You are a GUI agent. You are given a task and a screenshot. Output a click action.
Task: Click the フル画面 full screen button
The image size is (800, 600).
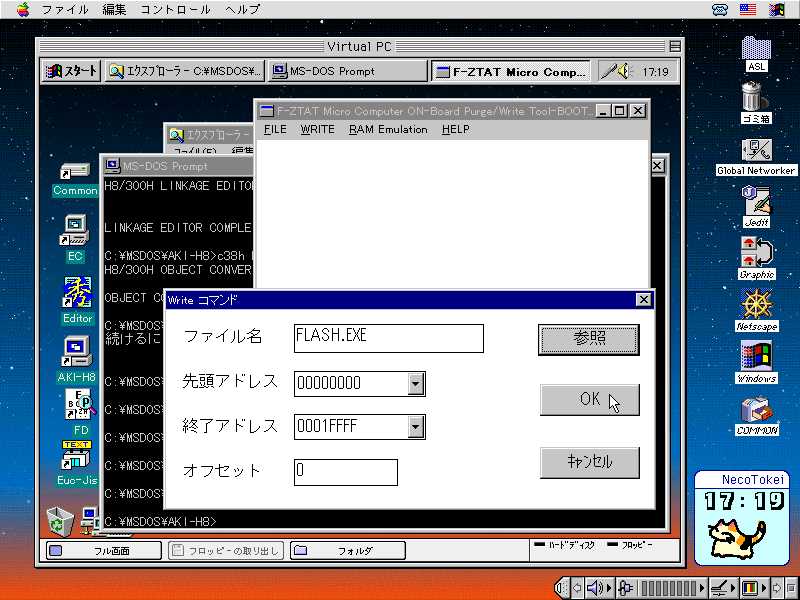pyautogui.click(x=104, y=551)
